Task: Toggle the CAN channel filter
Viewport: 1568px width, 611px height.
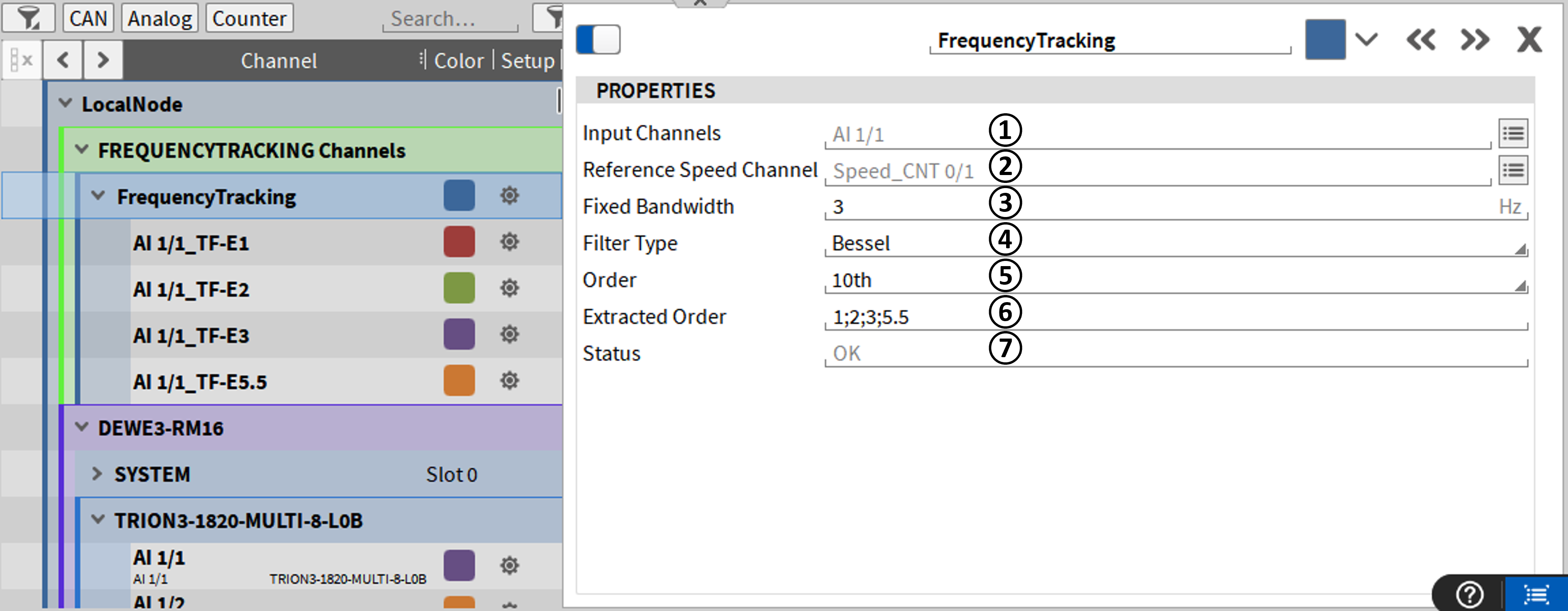Action: [x=88, y=18]
